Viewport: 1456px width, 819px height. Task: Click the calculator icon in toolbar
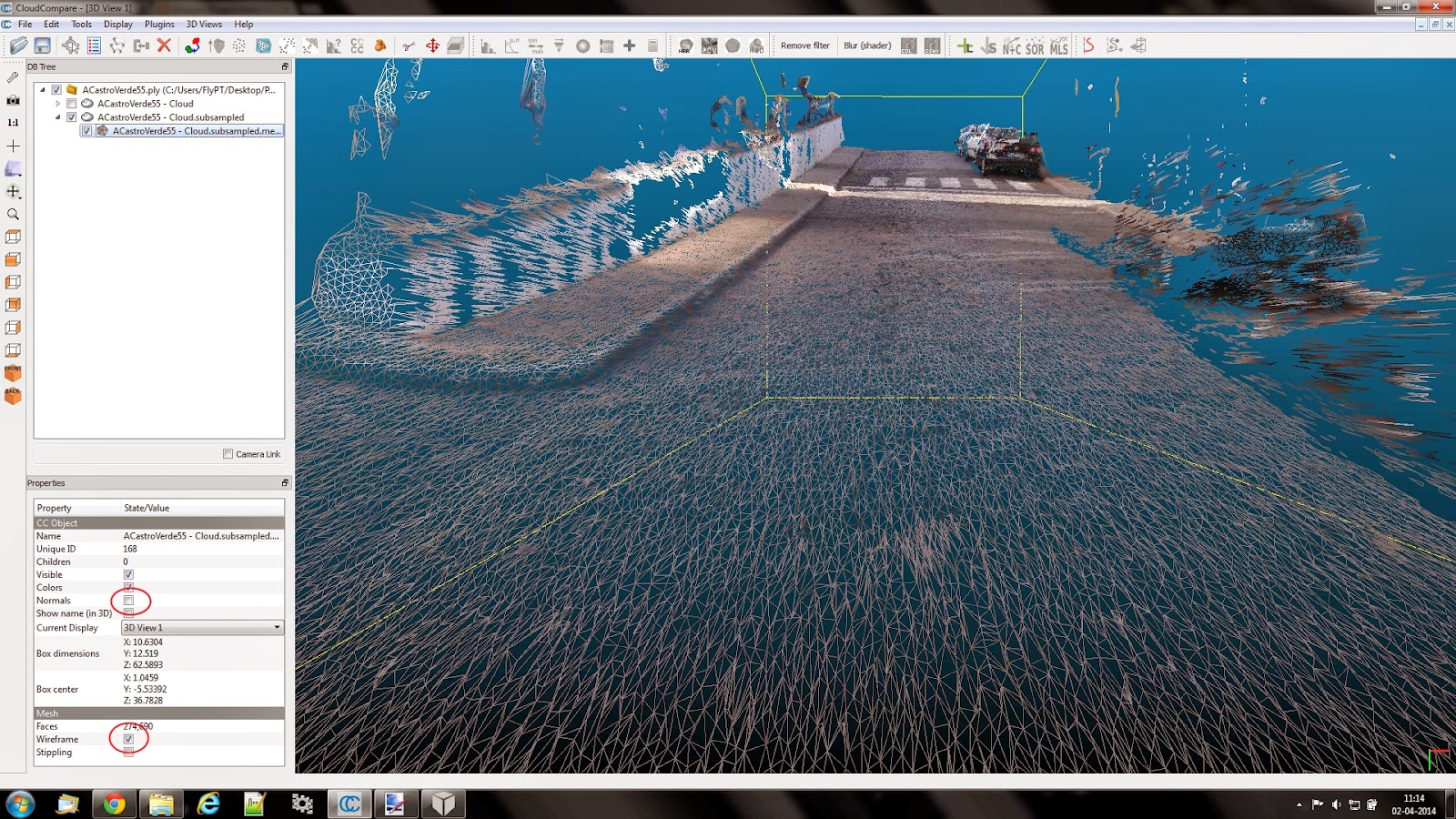652,45
